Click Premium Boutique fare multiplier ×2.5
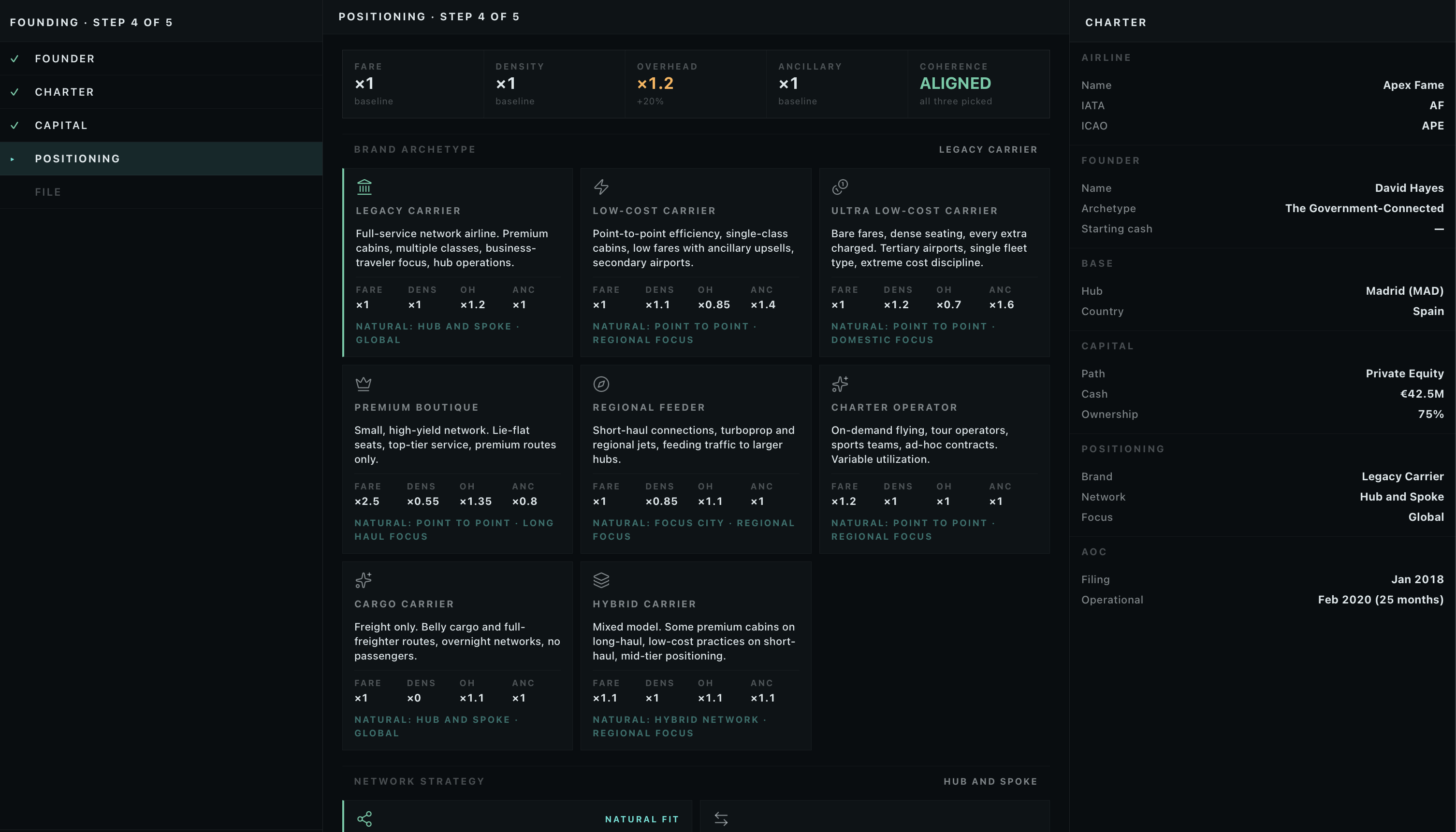This screenshot has width=1456, height=832. pyautogui.click(x=367, y=501)
